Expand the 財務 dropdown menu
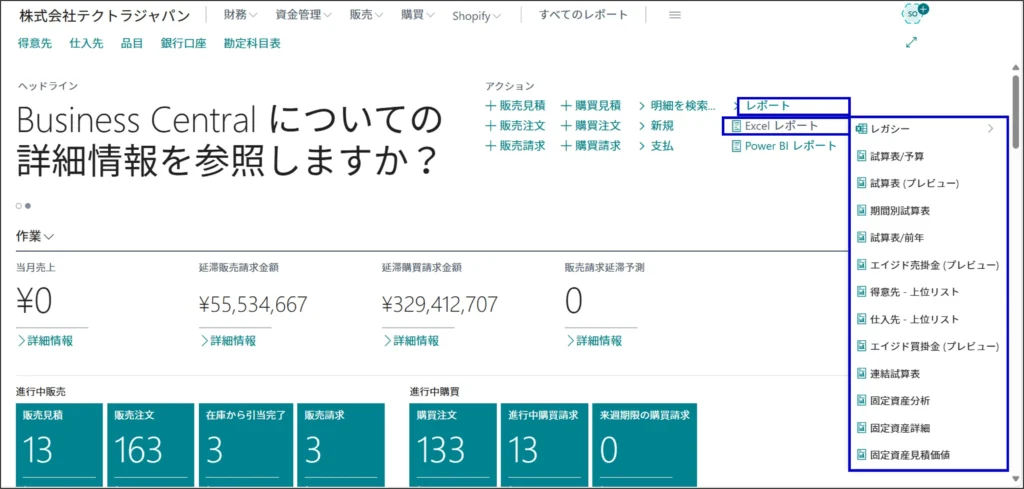The height and width of the screenshot is (489, 1024). (240, 15)
